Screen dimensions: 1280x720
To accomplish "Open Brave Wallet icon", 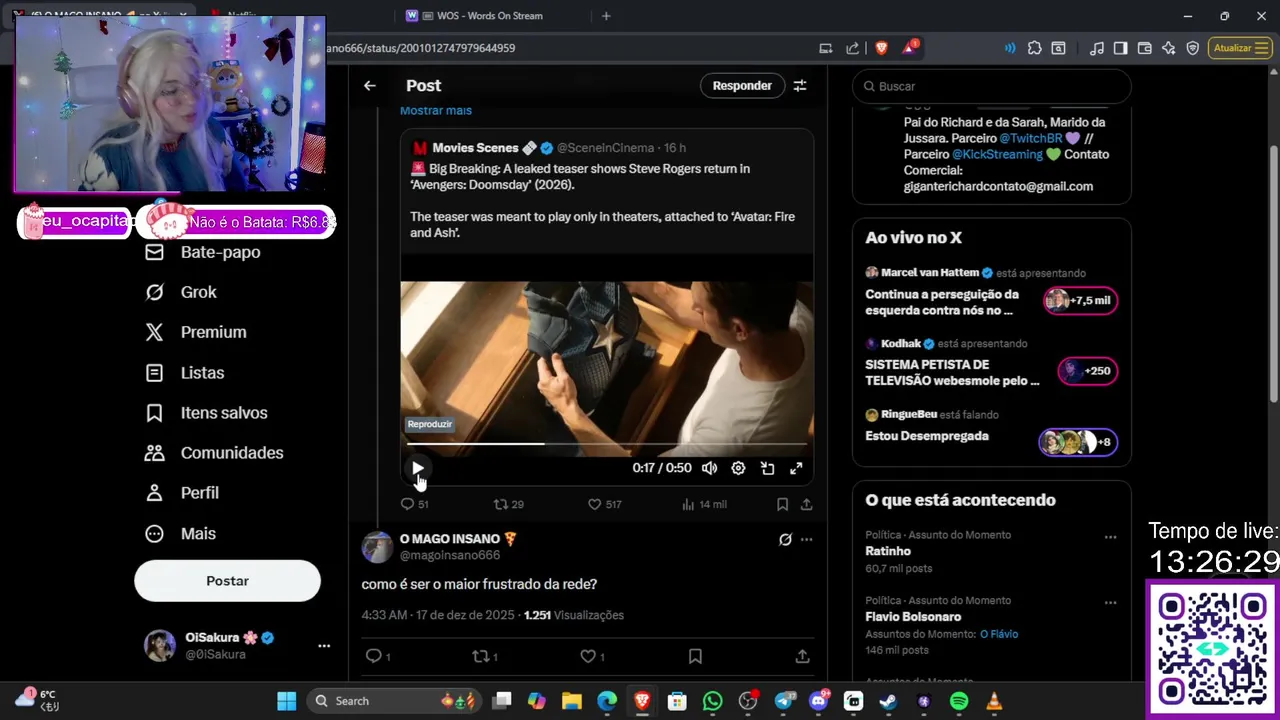I will [1144, 48].
